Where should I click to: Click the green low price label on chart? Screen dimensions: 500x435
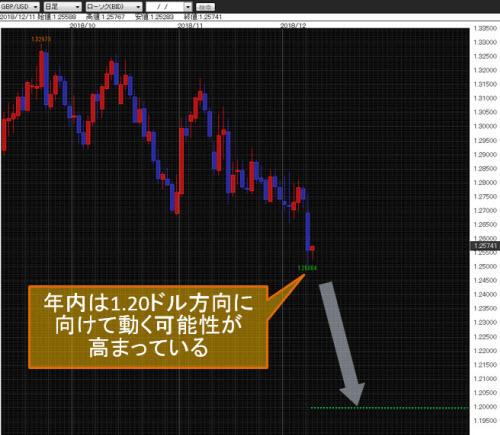[x=307, y=268]
